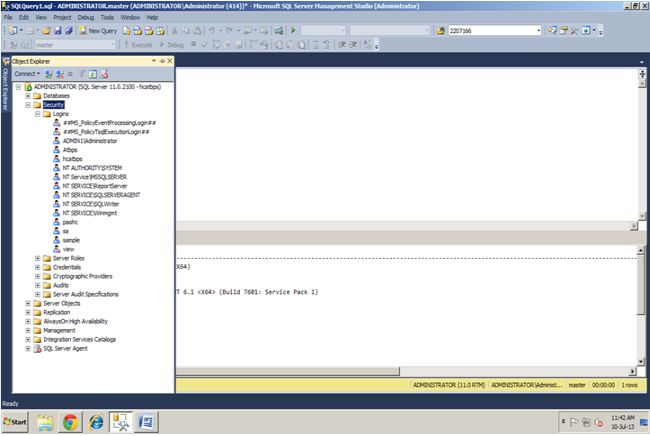
Task: Click the last red Object Explorer toolbar icon
Action: tap(104, 74)
